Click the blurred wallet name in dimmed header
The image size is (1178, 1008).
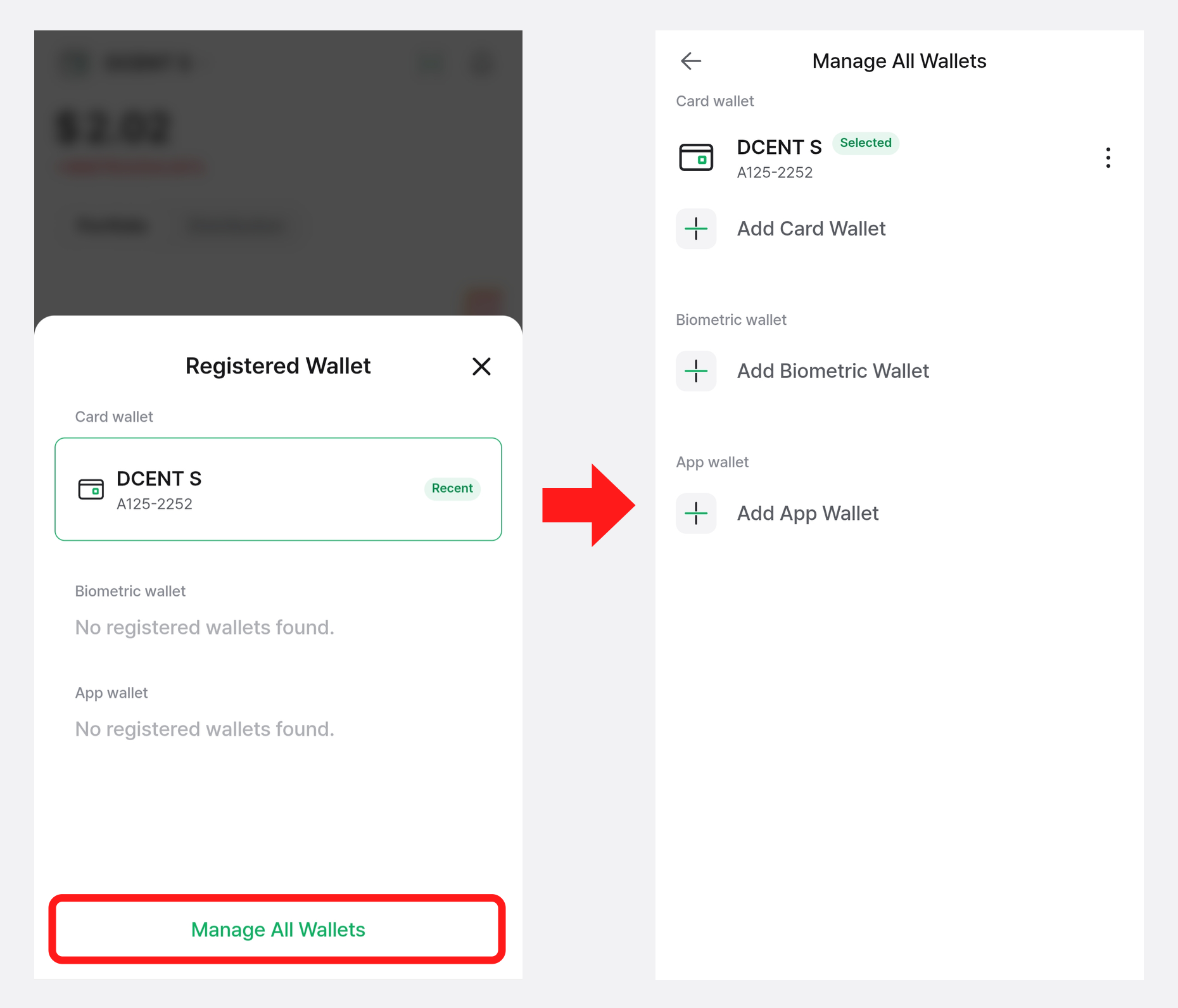click(x=149, y=63)
